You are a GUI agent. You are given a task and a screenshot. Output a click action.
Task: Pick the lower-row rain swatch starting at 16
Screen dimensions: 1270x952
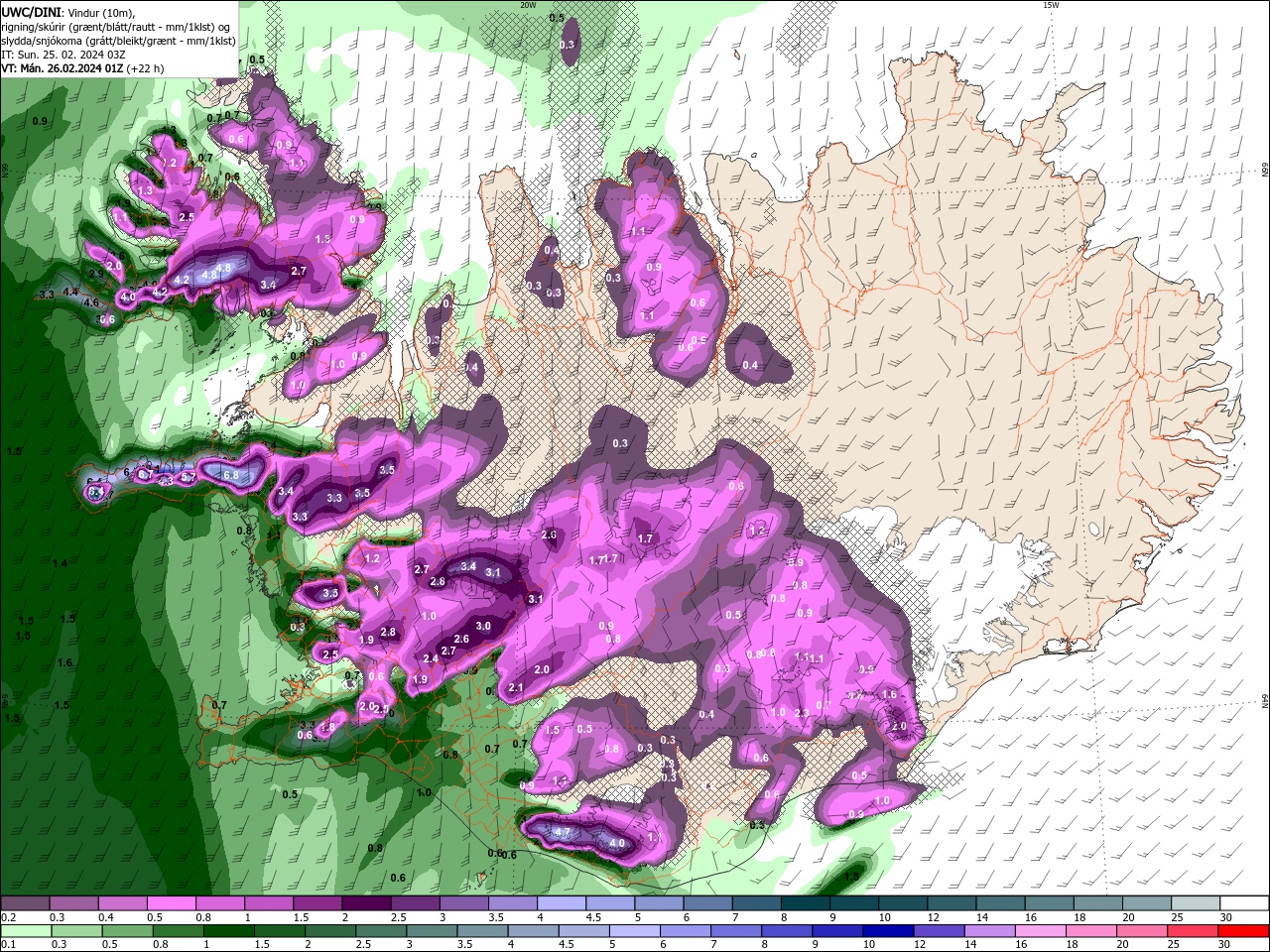coord(1041,931)
